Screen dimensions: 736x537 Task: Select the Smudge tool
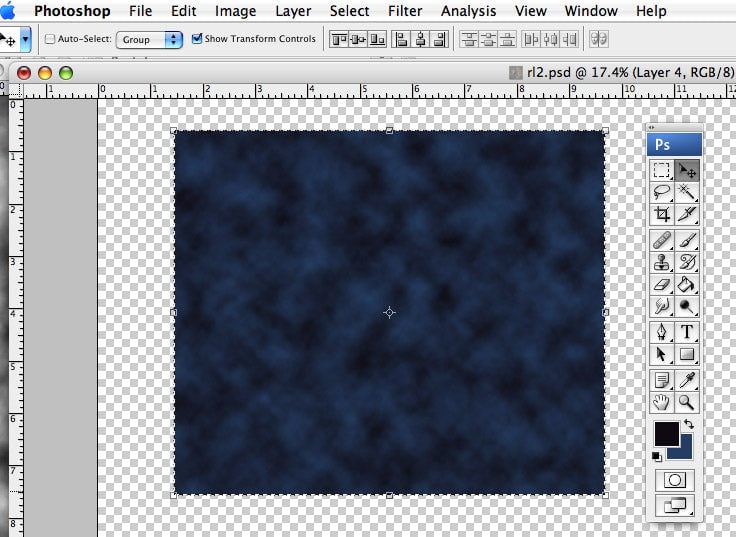pos(662,307)
